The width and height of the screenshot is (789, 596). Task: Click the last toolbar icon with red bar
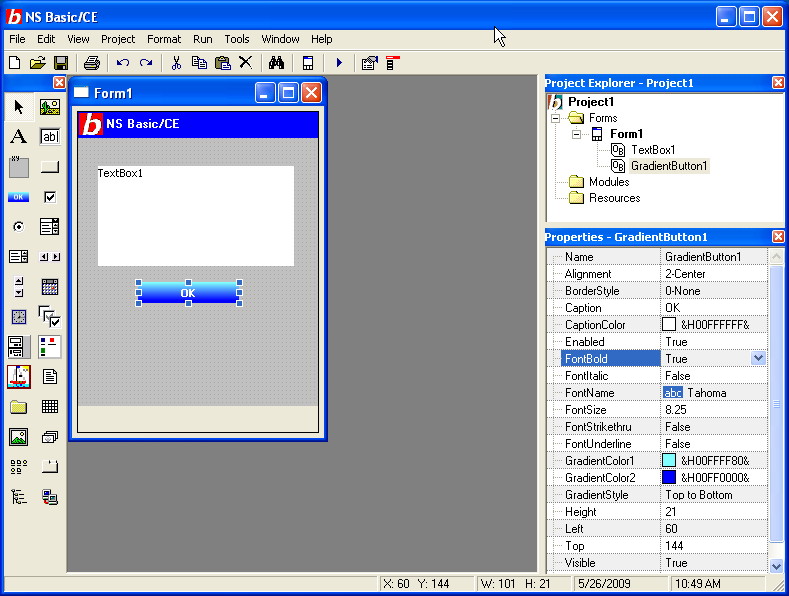click(392, 63)
